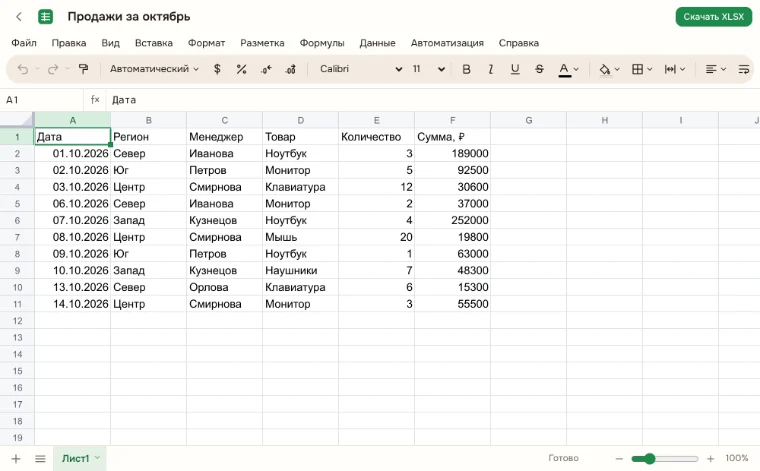Open the Формулы menu

[x=322, y=43]
